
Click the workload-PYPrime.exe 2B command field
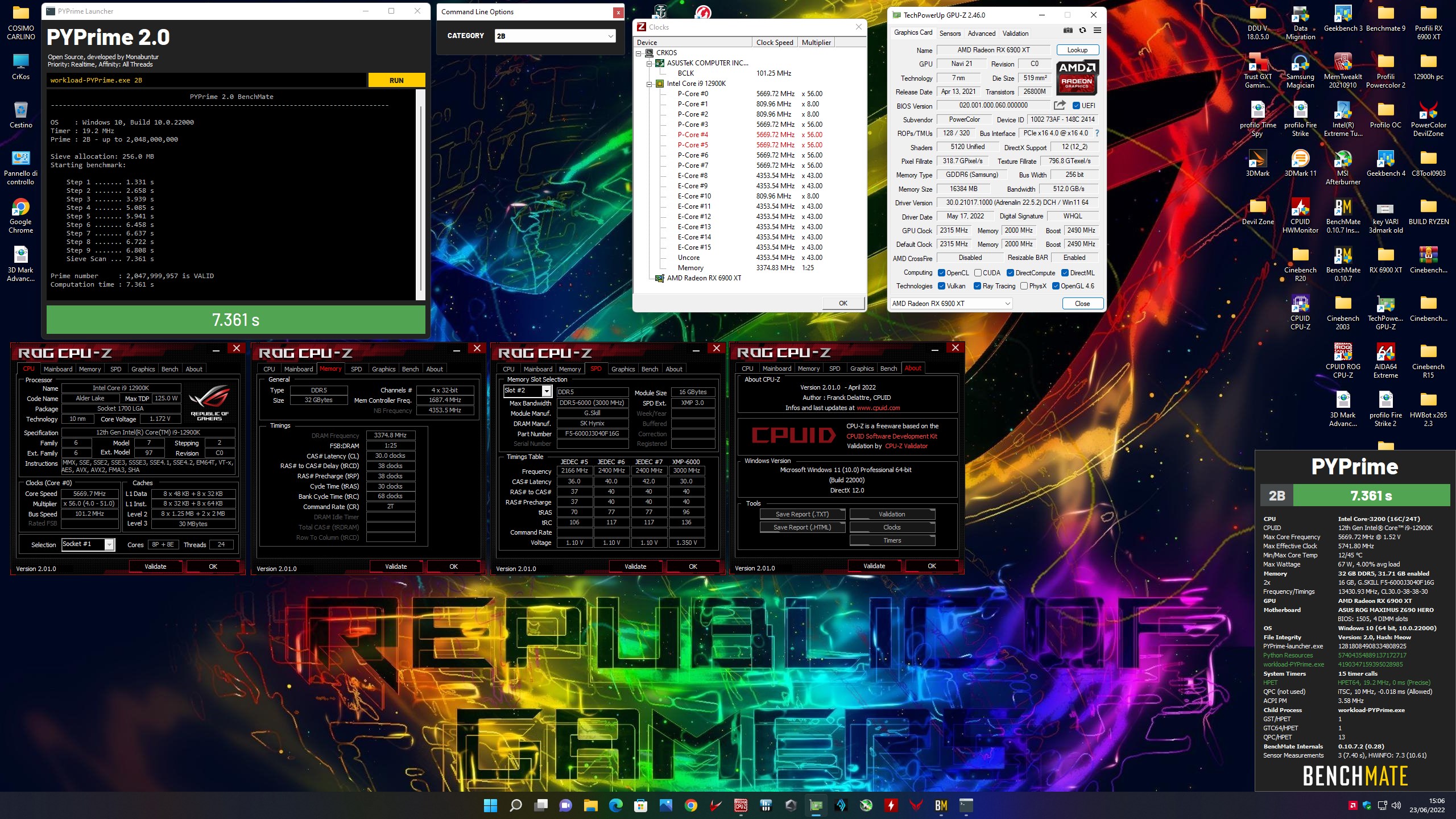coord(207,80)
